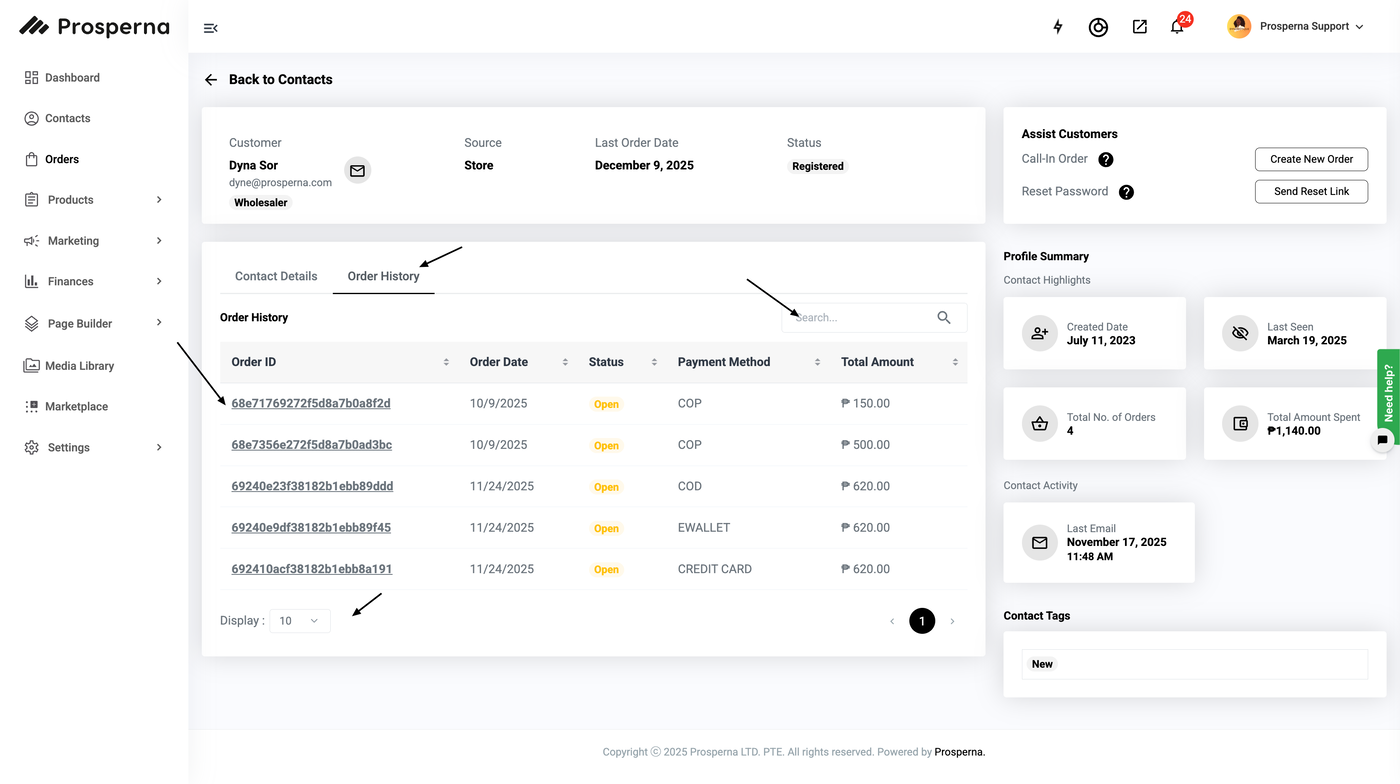Switch to the Contact Details tab
Screen dimensions: 1400x784
[x=276, y=276]
